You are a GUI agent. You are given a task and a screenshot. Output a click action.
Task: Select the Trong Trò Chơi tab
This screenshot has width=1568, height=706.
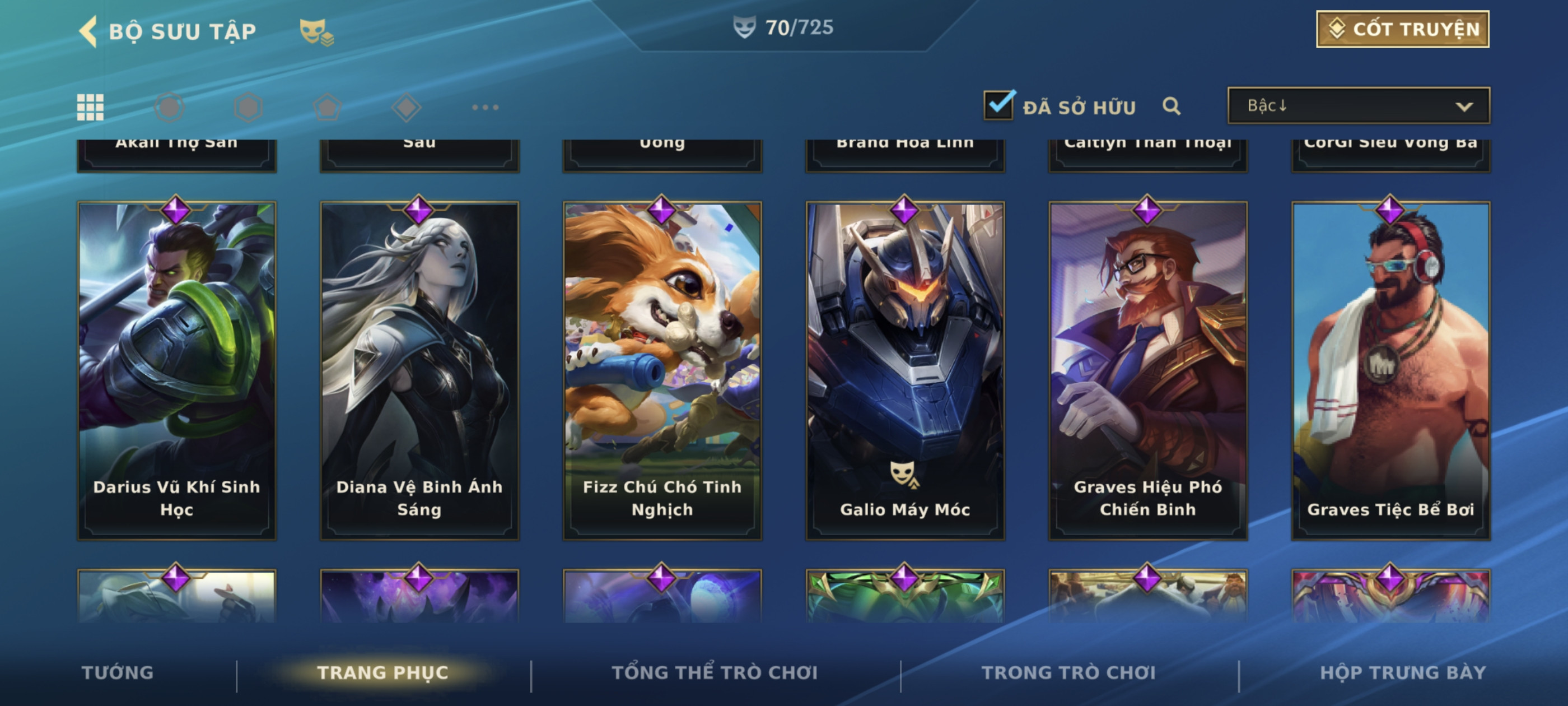tap(1068, 672)
